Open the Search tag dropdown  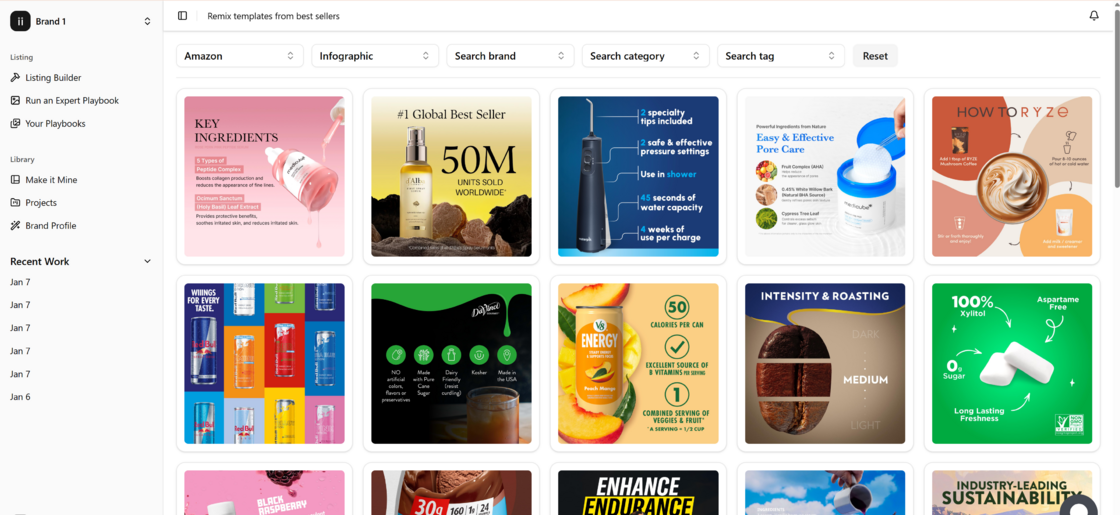(780, 56)
